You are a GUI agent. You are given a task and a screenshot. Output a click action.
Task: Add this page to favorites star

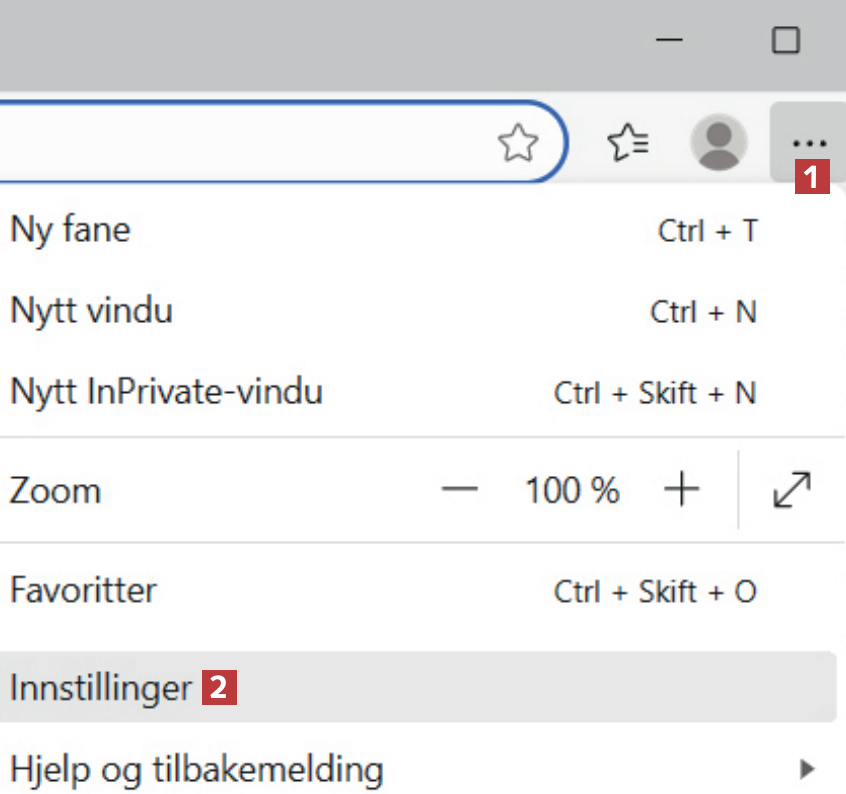[x=518, y=144]
